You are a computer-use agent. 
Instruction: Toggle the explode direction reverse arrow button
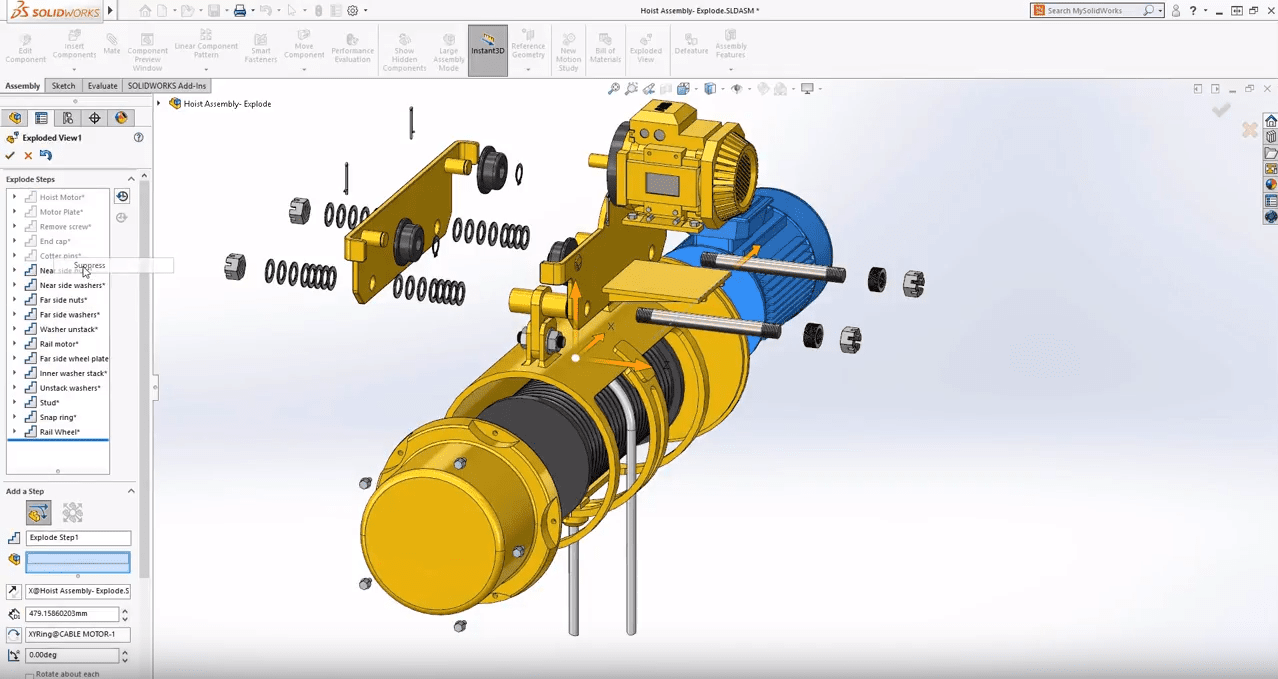tap(14, 591)
